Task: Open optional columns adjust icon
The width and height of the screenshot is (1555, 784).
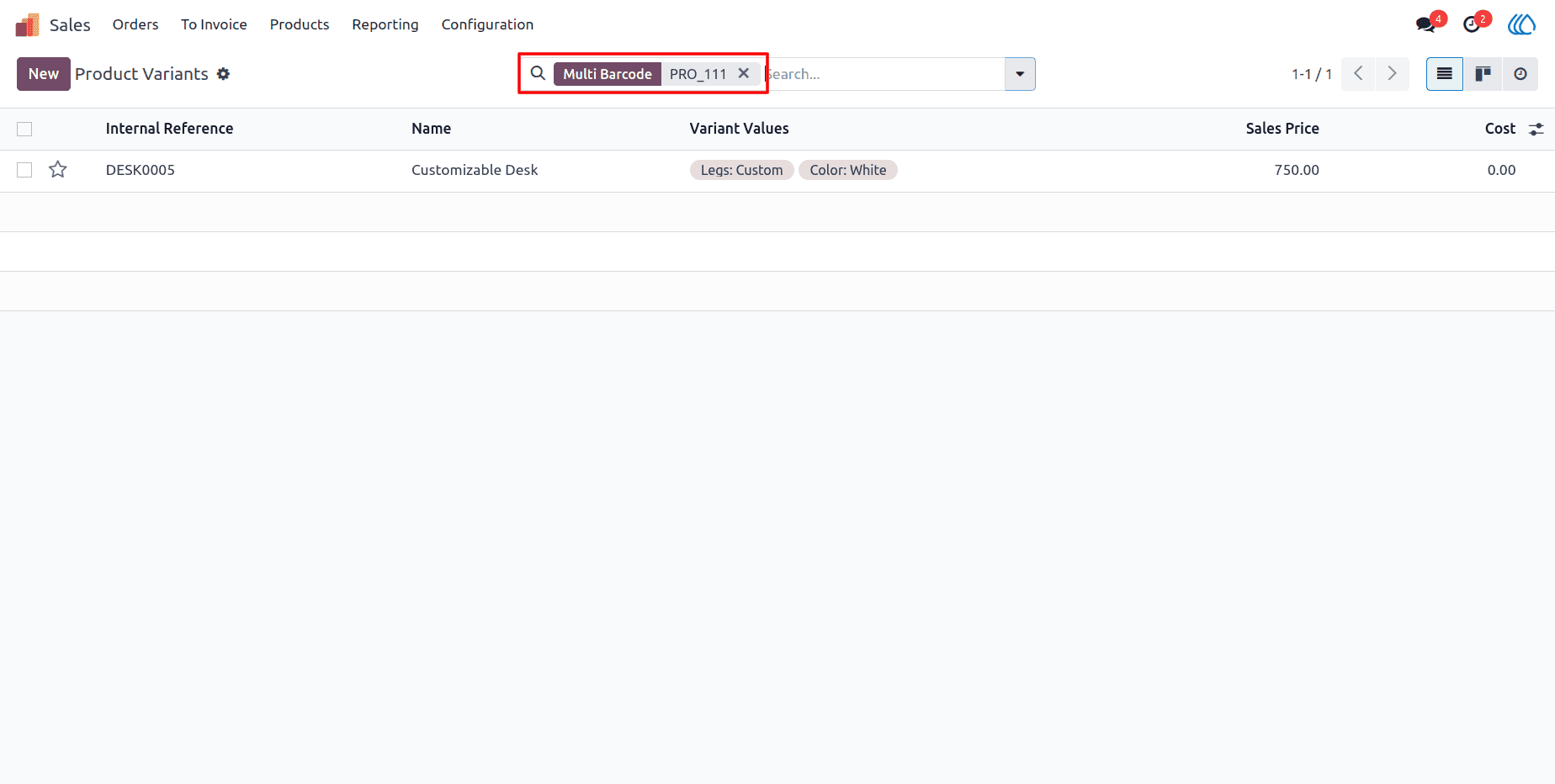Action: (1536, 129)
